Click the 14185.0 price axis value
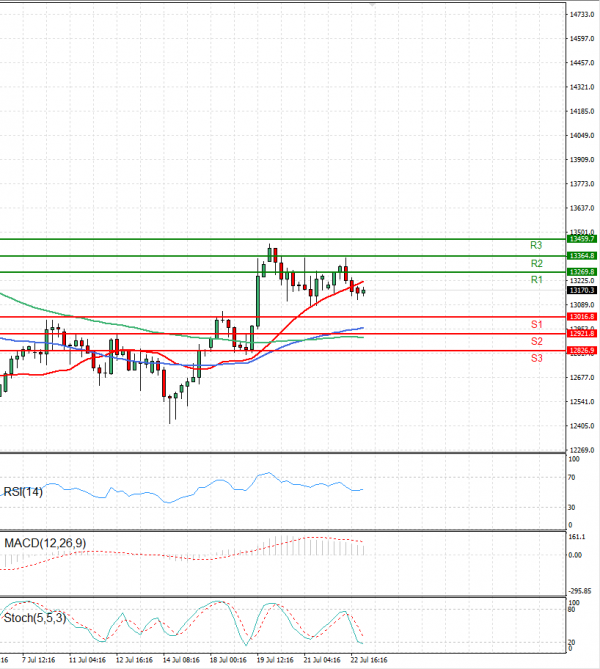 click(582, 111)
